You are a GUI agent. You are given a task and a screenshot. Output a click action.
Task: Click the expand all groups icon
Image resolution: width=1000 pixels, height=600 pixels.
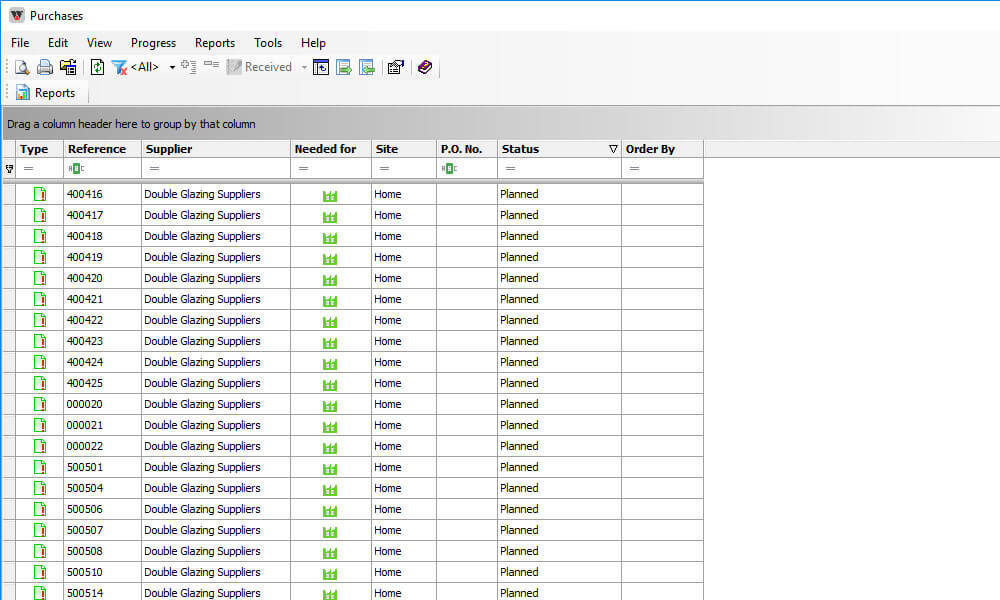(x=189, y=67)
